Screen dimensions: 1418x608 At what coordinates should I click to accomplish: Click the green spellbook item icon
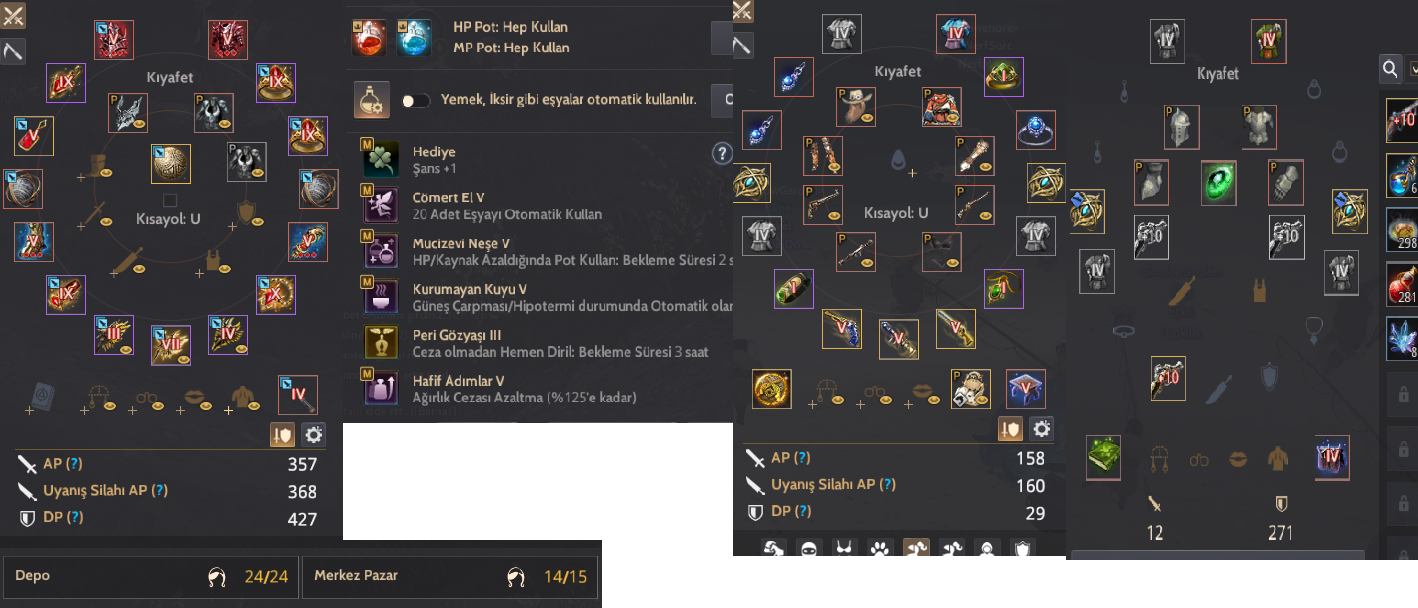tap(1104, 457)
